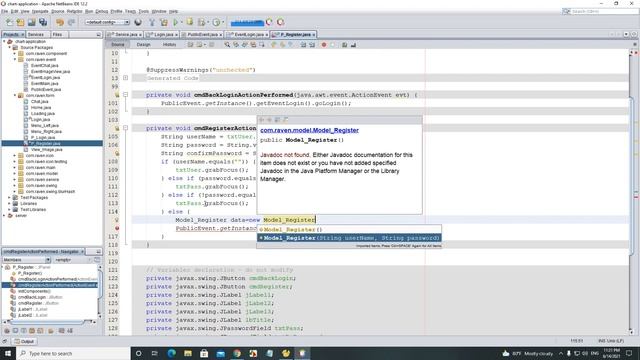Select Chat.java in project tree

(40, 101)
